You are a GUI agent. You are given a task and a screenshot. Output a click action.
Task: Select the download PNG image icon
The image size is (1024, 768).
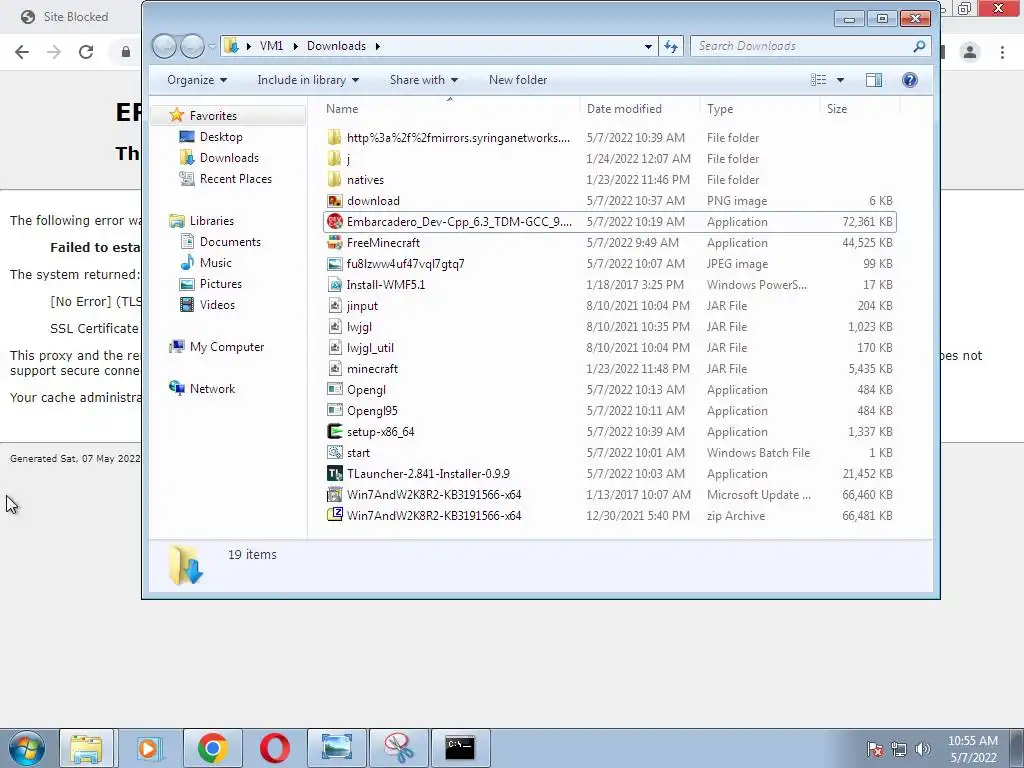click(x=334, y=201)
